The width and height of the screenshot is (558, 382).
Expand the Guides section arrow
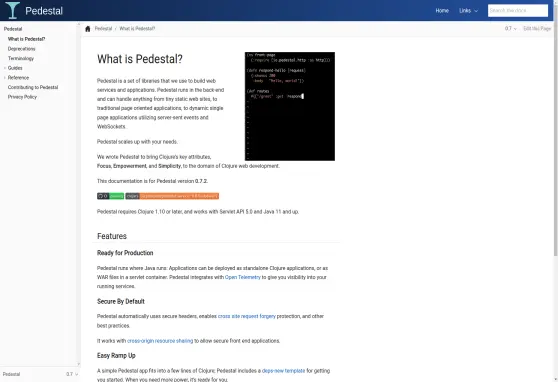point(5,68)
